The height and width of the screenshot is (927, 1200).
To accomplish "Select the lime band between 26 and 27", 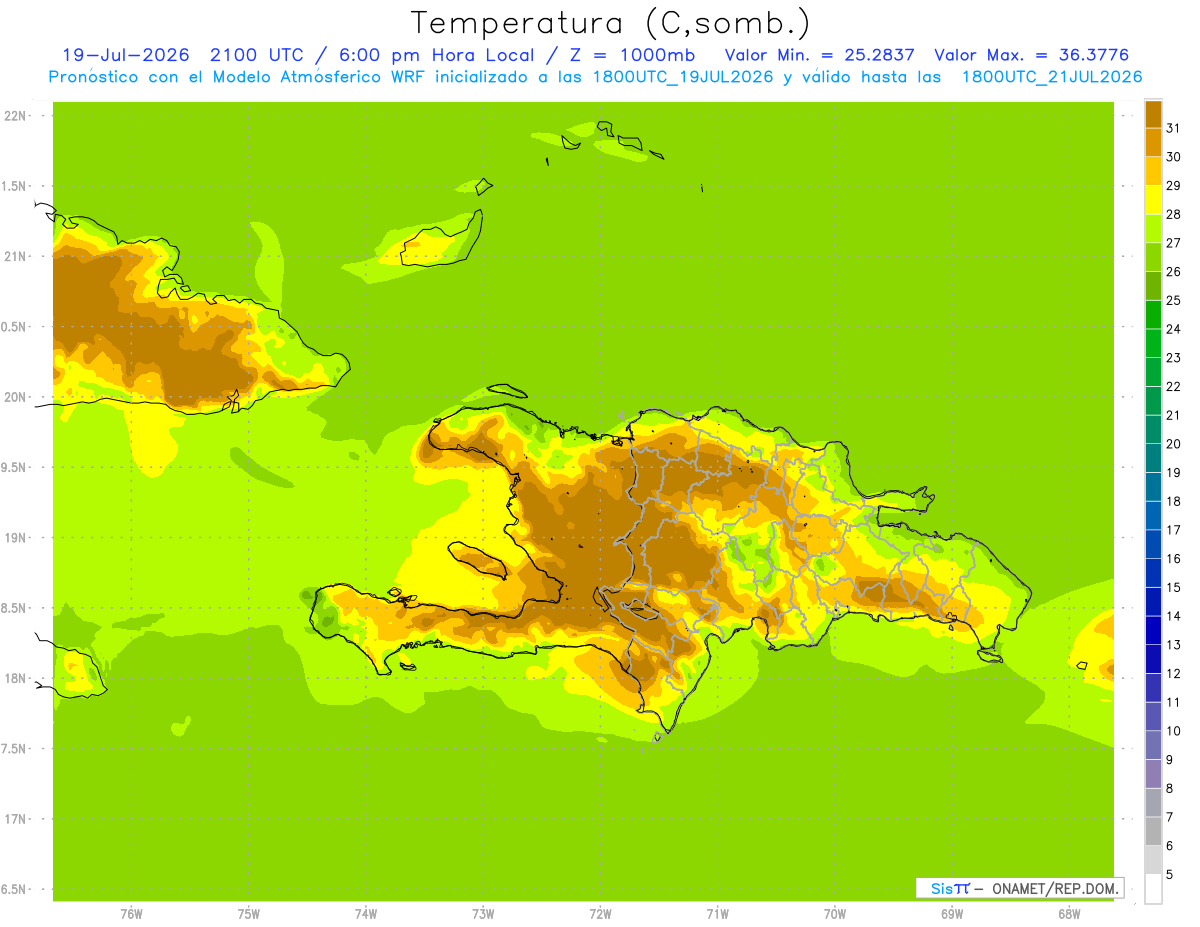I will [1153, 257].
